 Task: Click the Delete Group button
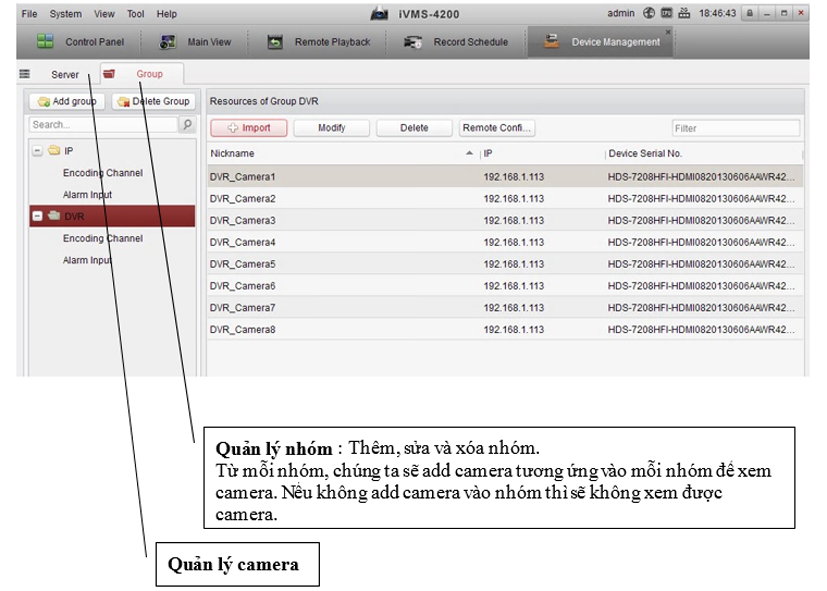tap(153, 101)
